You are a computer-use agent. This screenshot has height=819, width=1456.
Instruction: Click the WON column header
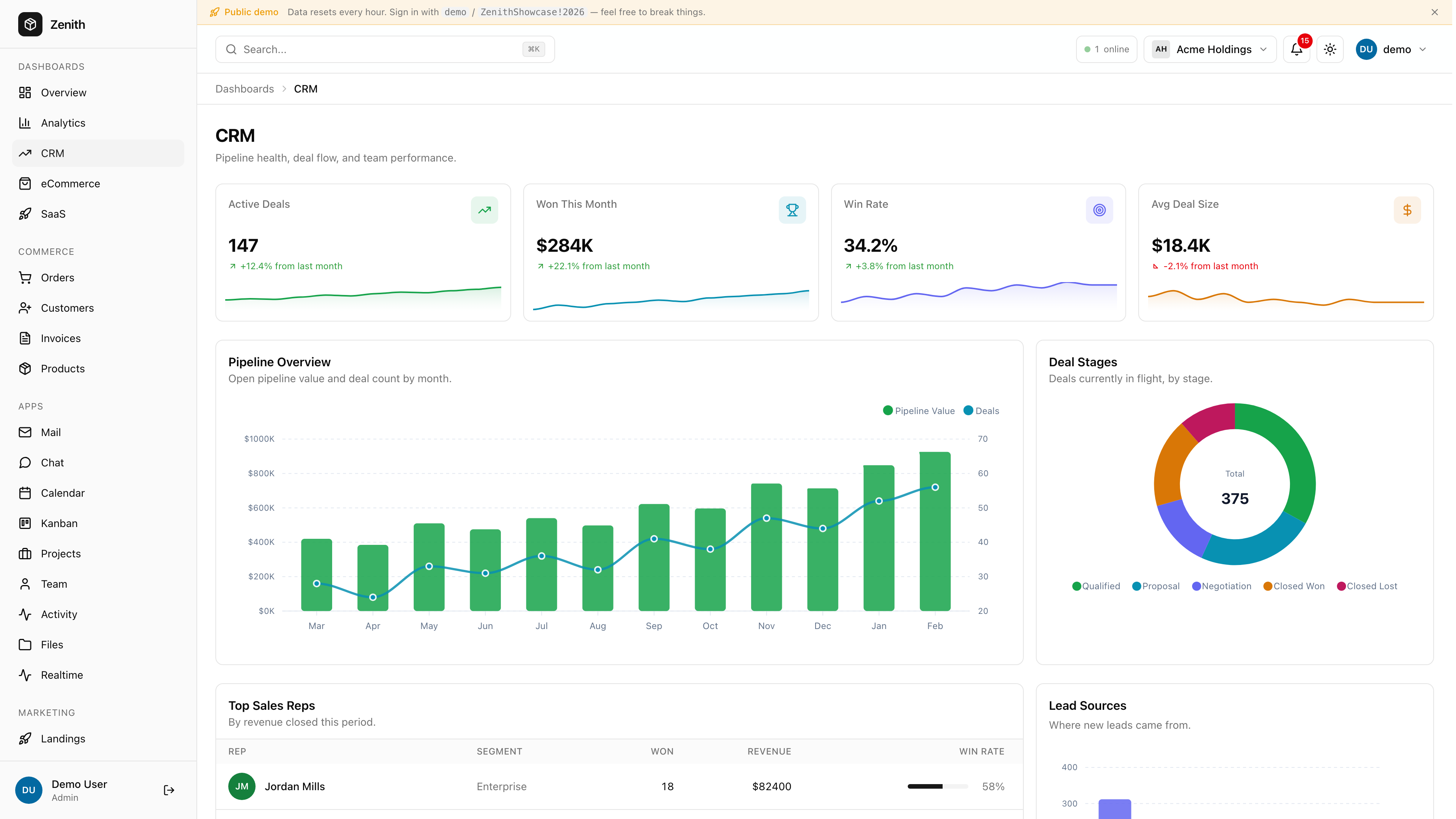(662, 752)
